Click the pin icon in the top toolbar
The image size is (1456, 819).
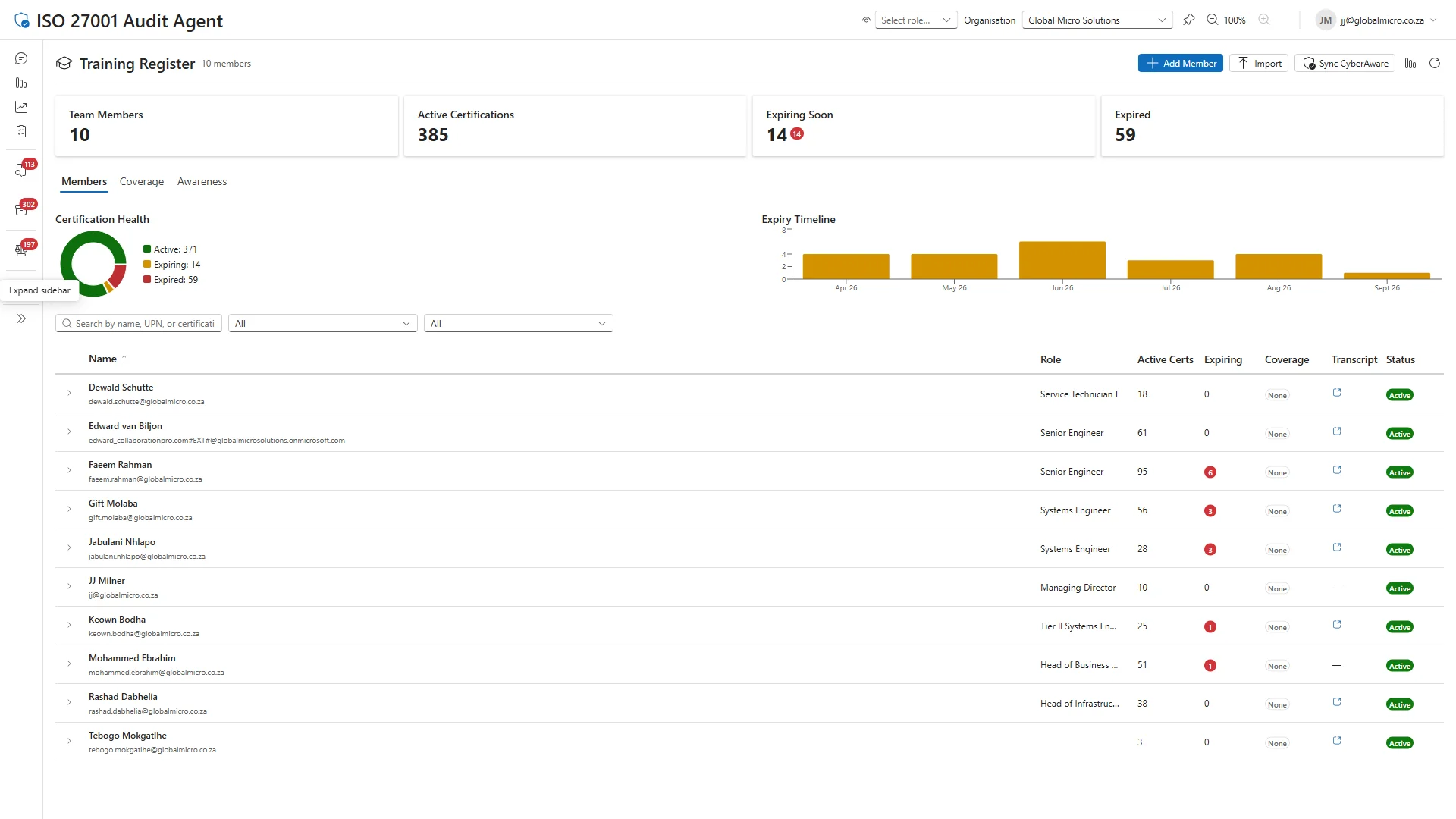click(1189, 20)
